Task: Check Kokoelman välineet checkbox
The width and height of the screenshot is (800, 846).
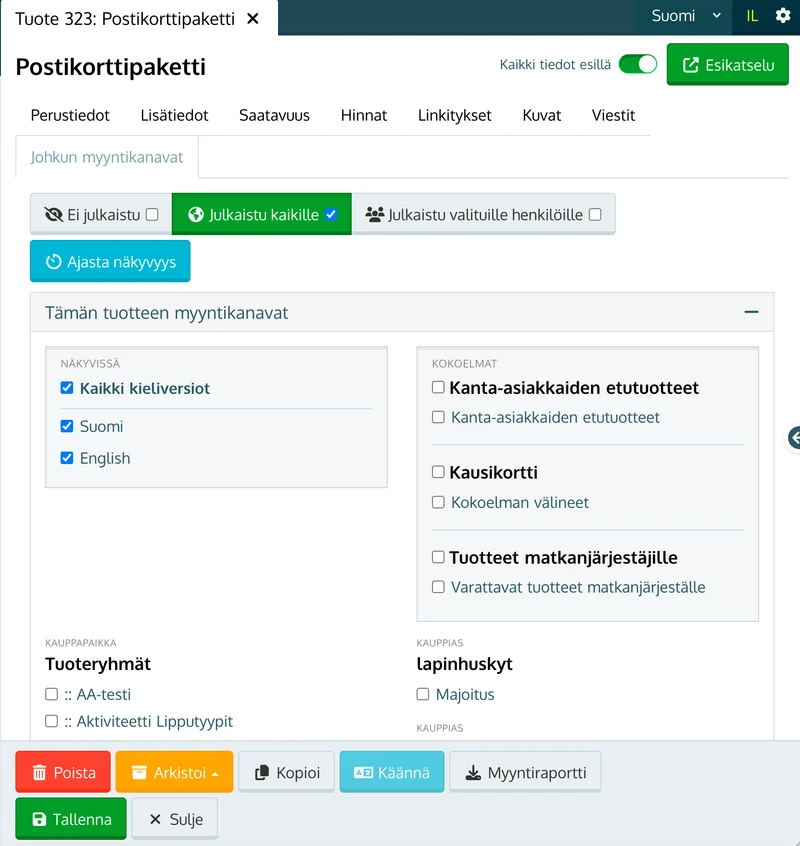Action: tap(438, 502)
